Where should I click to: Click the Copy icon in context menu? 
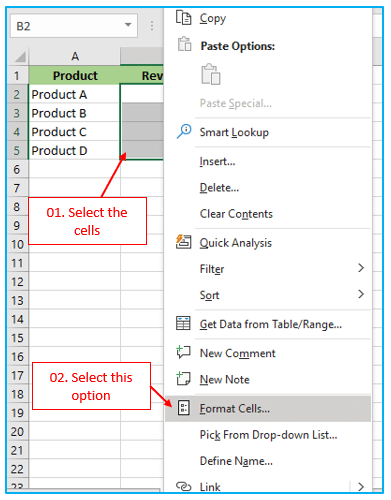point(183,18)
